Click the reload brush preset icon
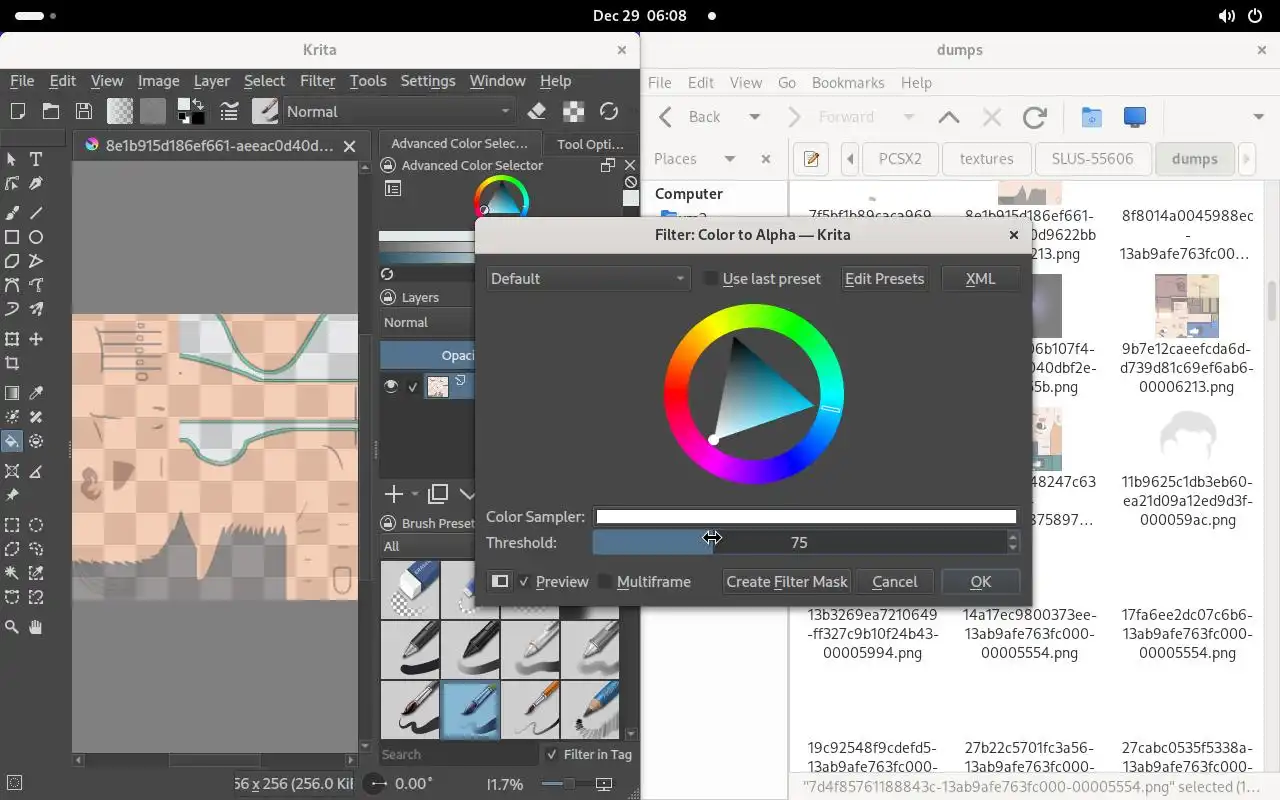 [x=608, y=111]
